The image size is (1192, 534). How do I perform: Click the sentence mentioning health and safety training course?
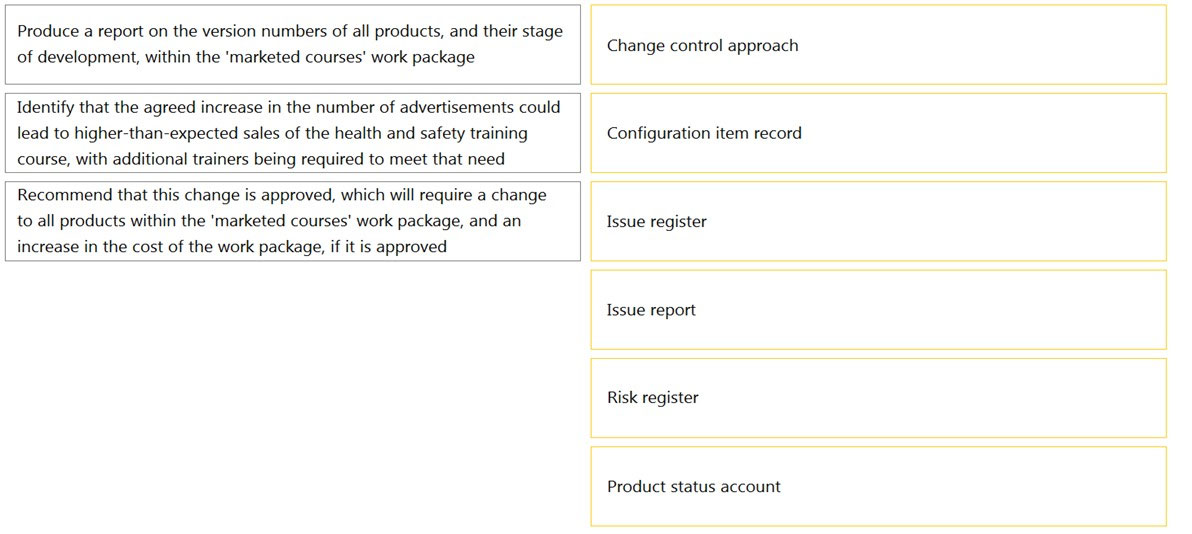[289, 133]
